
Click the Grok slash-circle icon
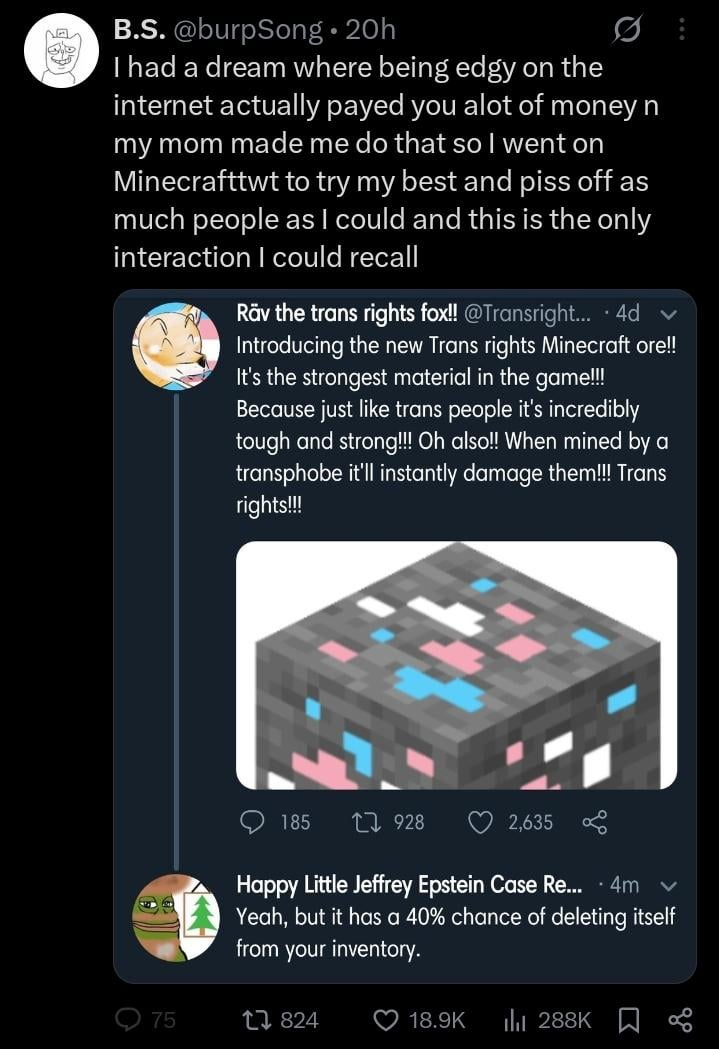627,29
